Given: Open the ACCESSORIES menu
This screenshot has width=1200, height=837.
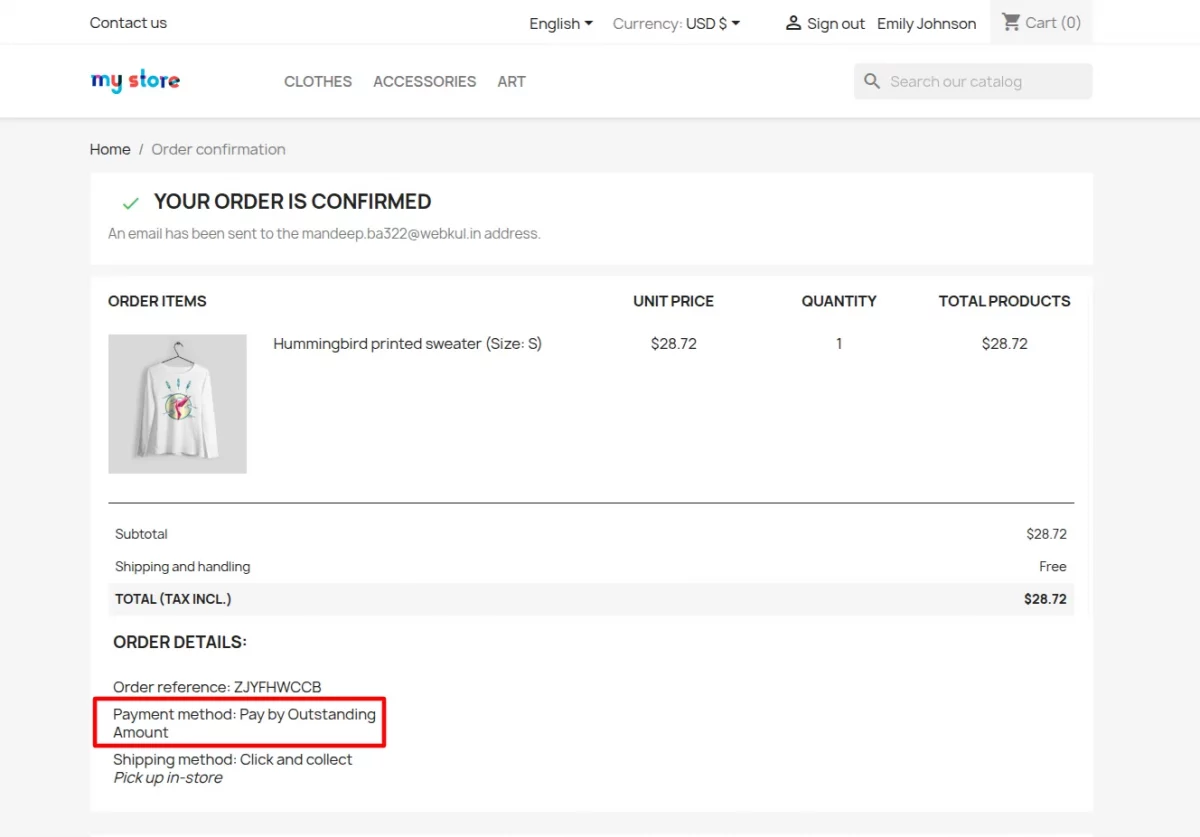Looking at the screenshot, I should click(x=424, y=81).
